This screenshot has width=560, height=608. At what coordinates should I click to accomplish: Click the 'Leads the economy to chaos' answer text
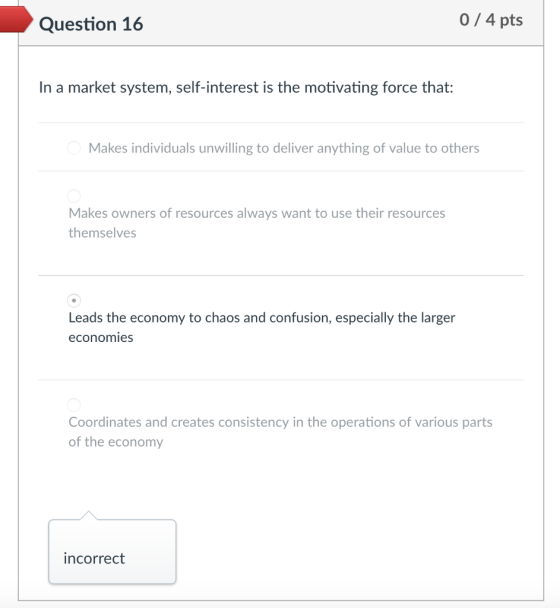click(262, 327)
